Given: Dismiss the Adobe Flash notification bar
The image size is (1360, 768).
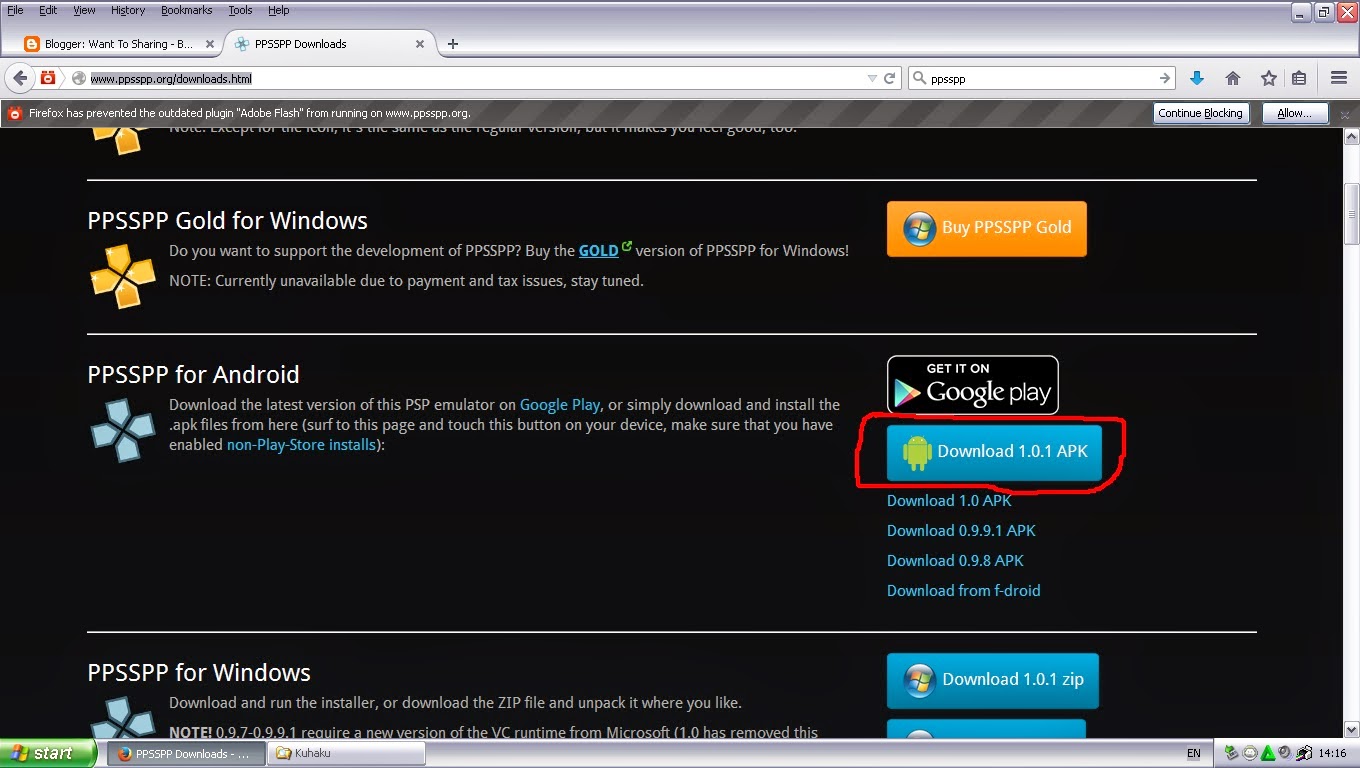Looking at the screenshot, I should [1345, 113].
